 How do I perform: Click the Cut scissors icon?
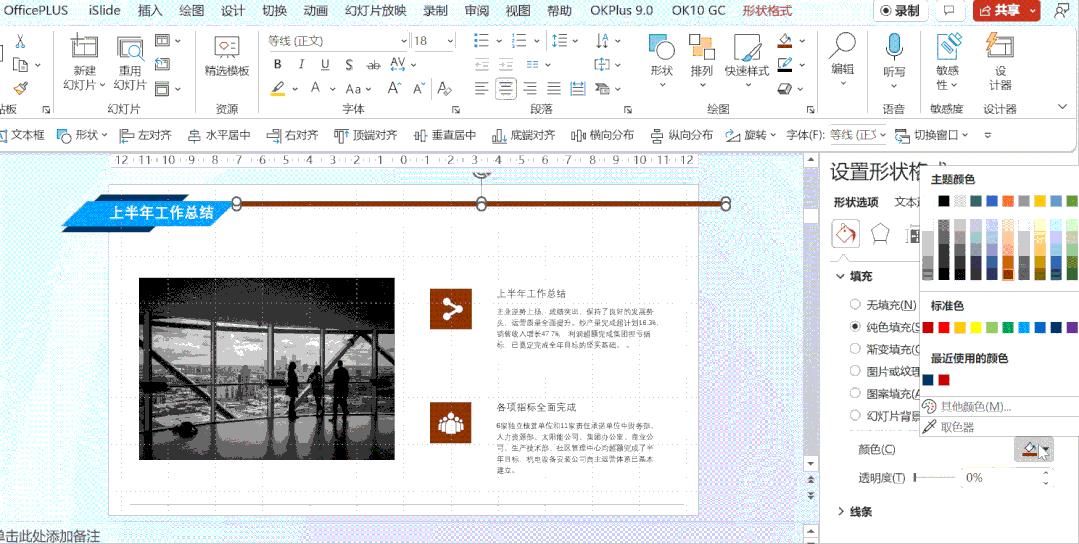20,41
